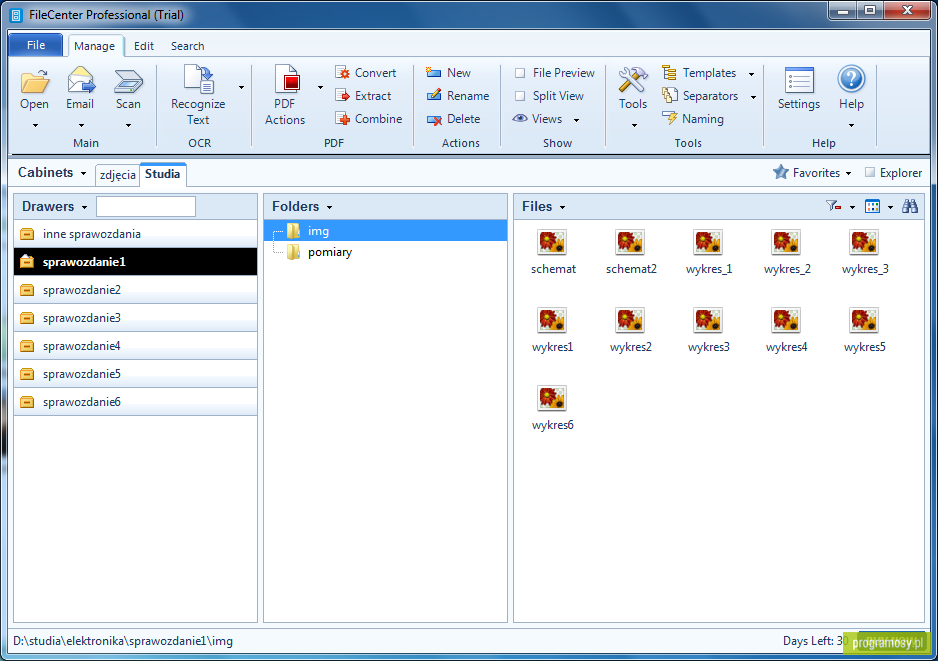Viewport: 938px width, 661px height.
Task: Click the Separators icon
Action: 669,96
